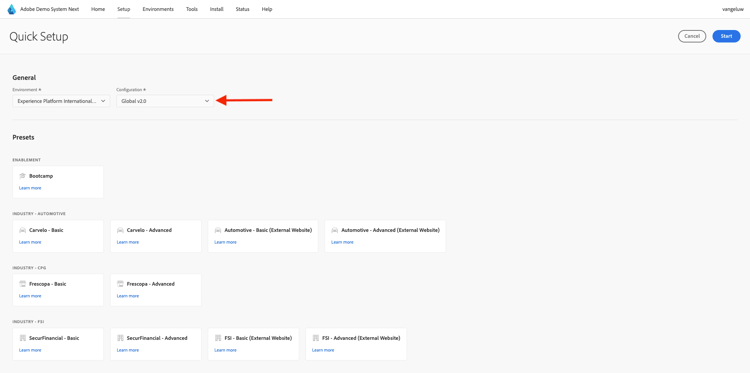Click the Presets section heading
The width and height of the screenshot is (750, 373).
[23, 137]
